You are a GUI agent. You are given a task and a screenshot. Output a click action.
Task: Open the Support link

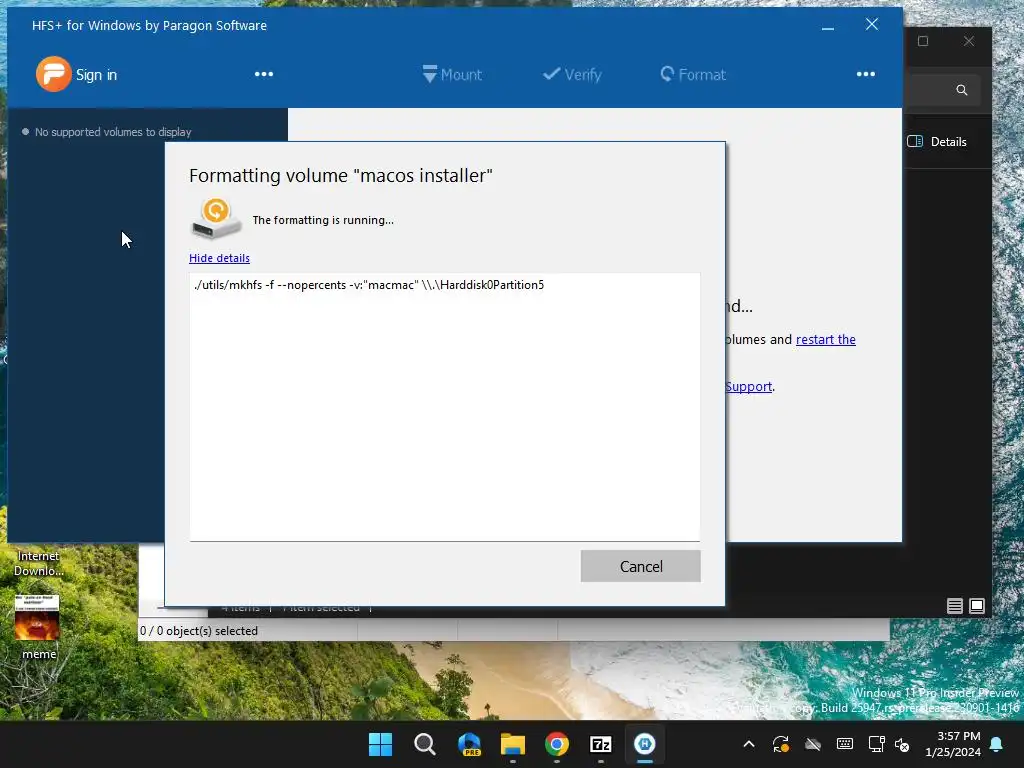(x=748, y=387)
